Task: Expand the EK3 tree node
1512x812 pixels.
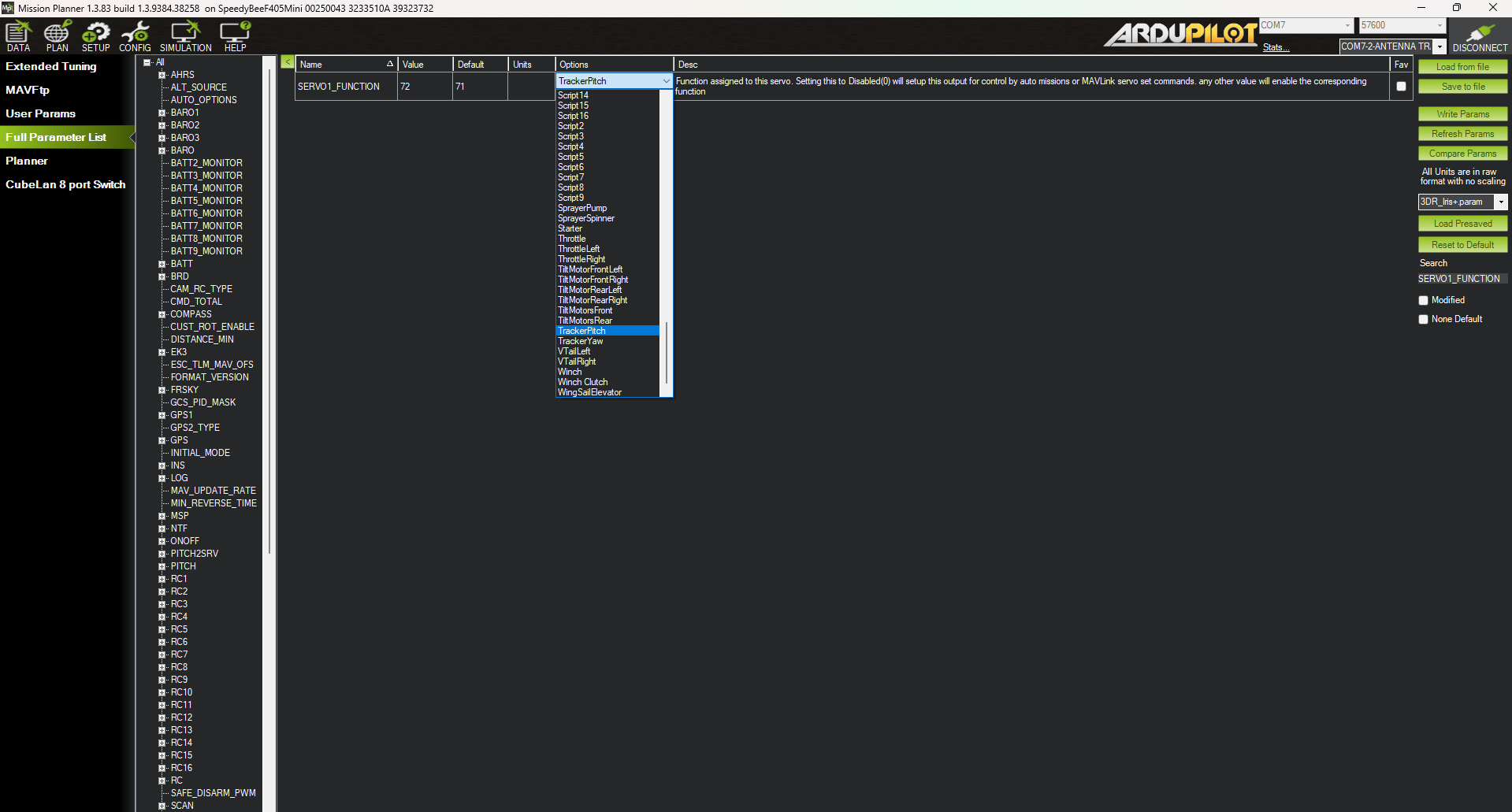Action: (x=162, y=352)
